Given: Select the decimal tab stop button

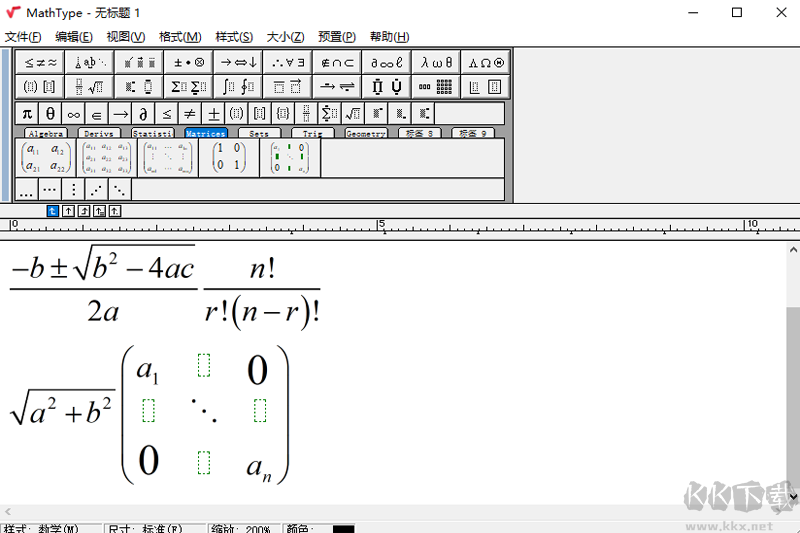Looking at the screenshot, I should (x=115, y=211).
